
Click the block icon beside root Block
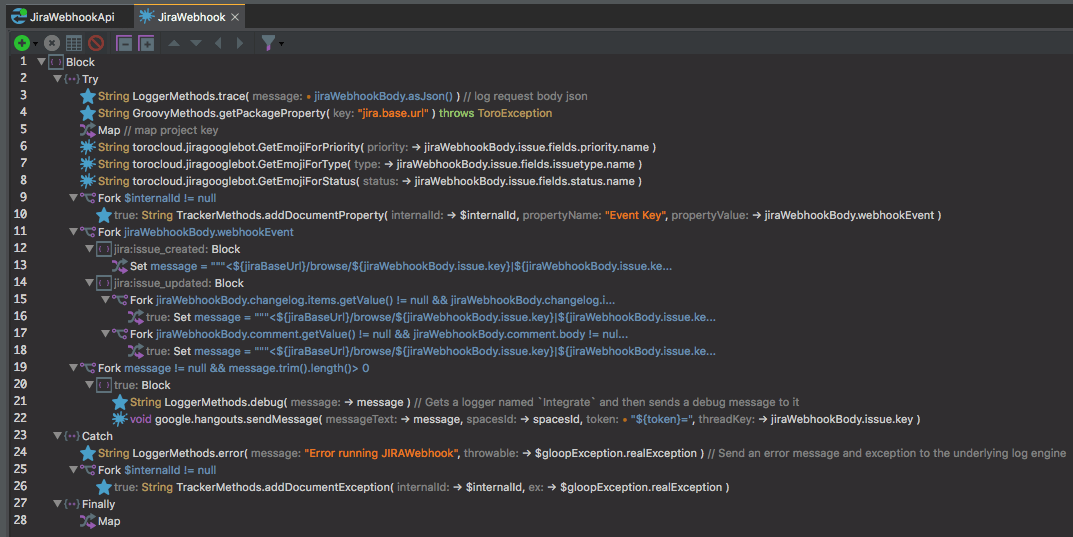[55, 62]
